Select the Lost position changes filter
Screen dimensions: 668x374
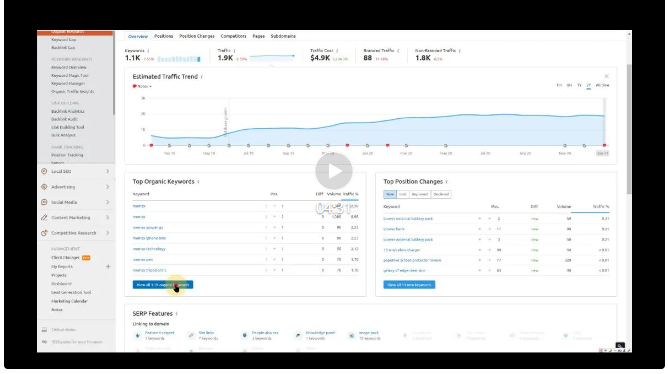403,194
